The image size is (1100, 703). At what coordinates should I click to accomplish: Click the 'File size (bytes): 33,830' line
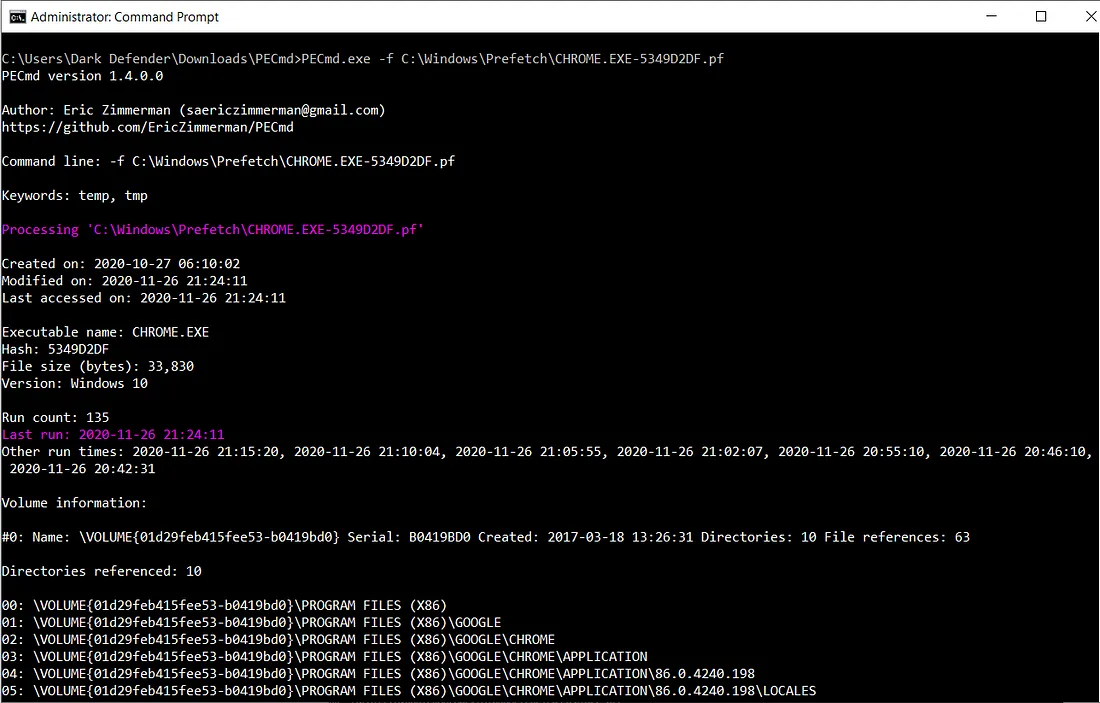click(x=98, y=366)
